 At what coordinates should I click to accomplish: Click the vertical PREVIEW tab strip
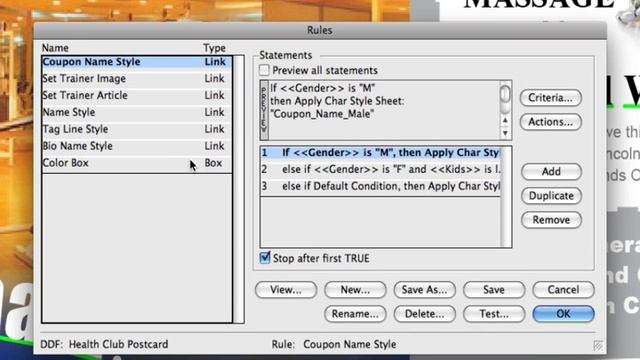coord(264,110)
